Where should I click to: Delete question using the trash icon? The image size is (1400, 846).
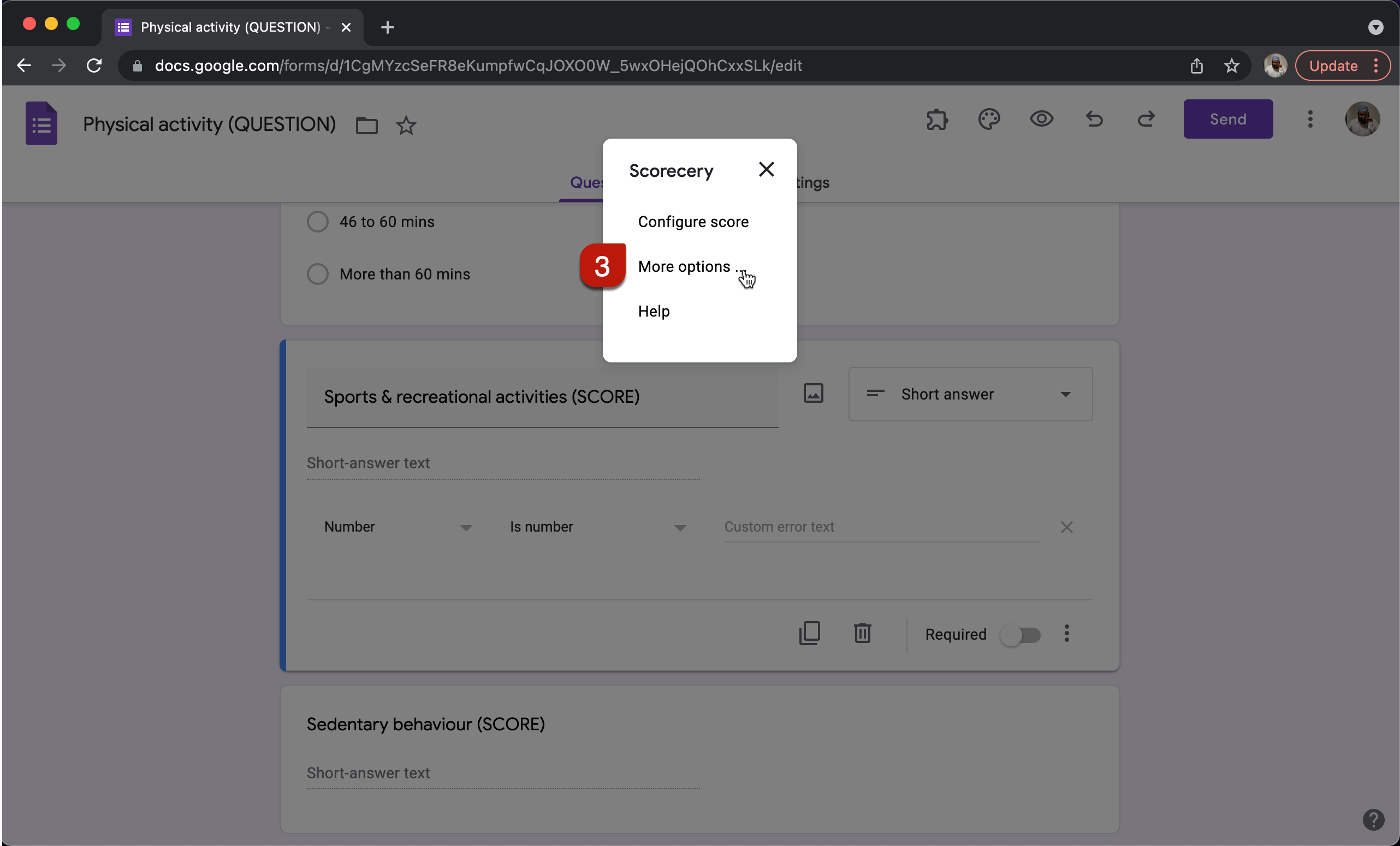point(862,633)
